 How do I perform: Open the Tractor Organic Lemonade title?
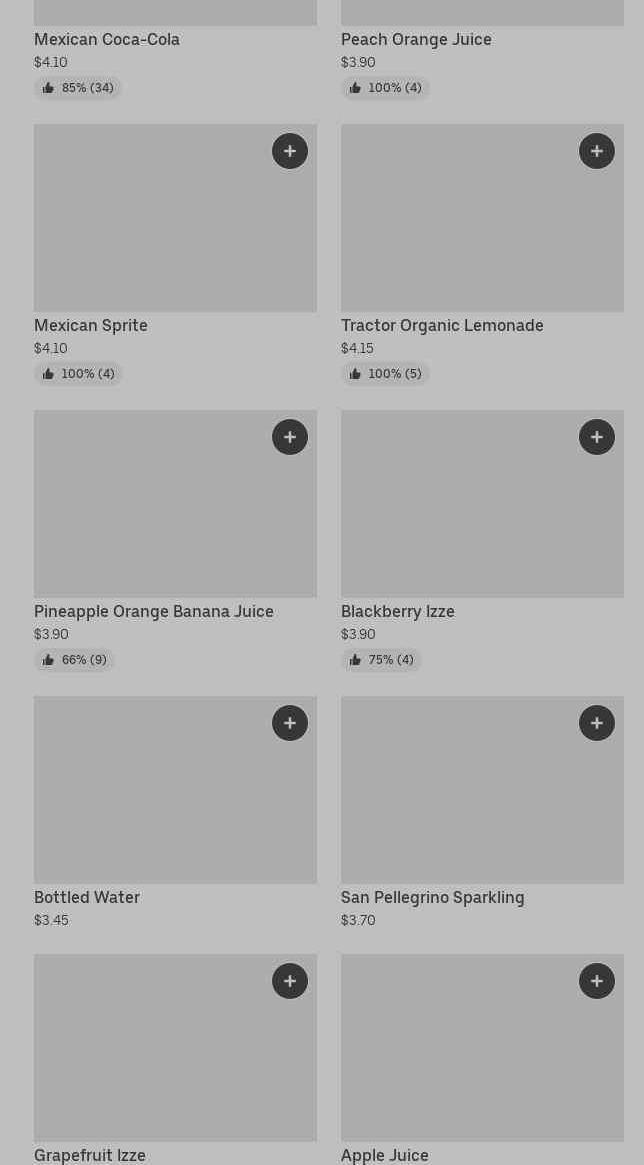pyautogui.click(x=442, y=326)
